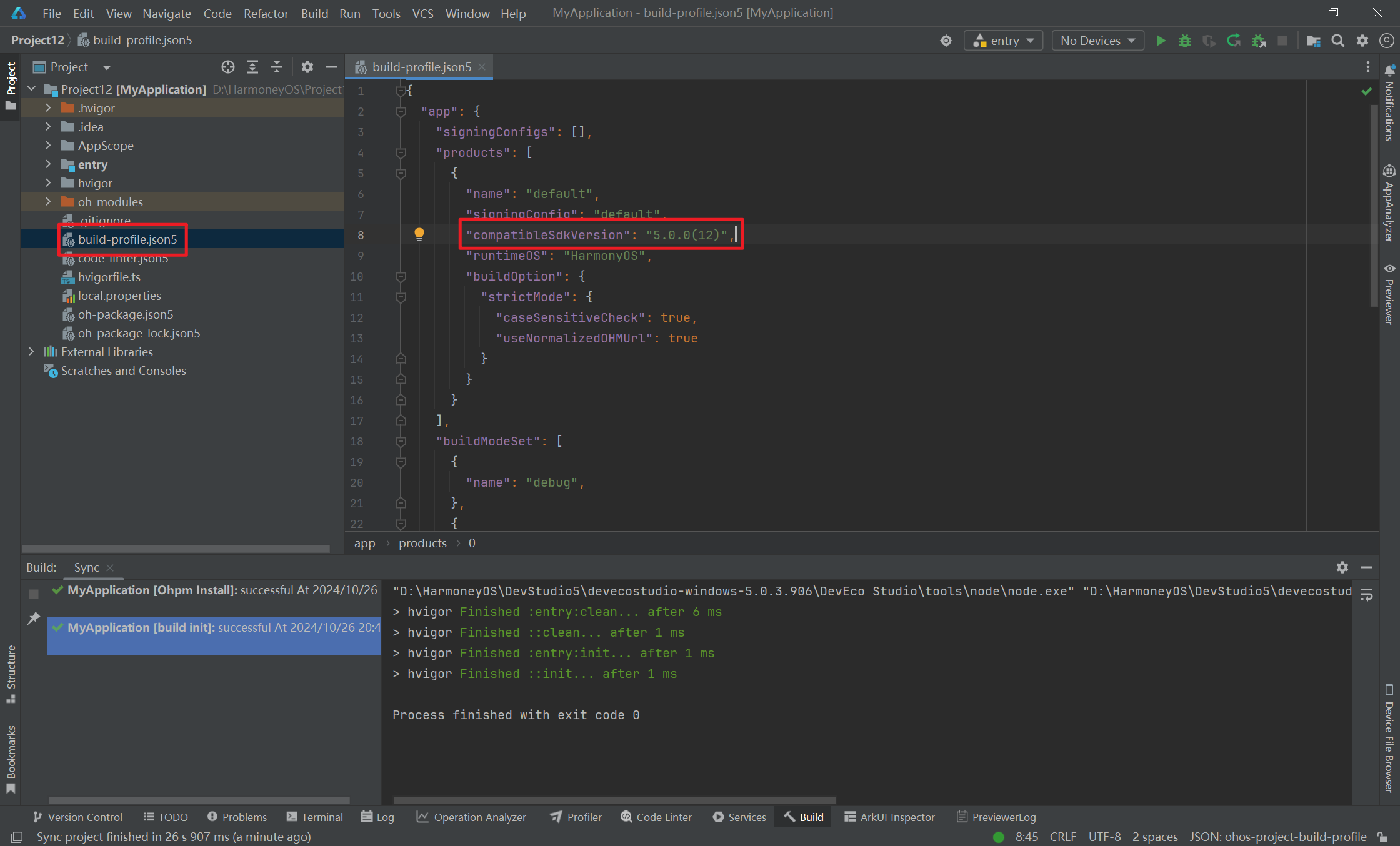This screenshot has height=846, width=1400.
Task: Click the lightbulb intention icon on line 8
Action: click(419, 234)
